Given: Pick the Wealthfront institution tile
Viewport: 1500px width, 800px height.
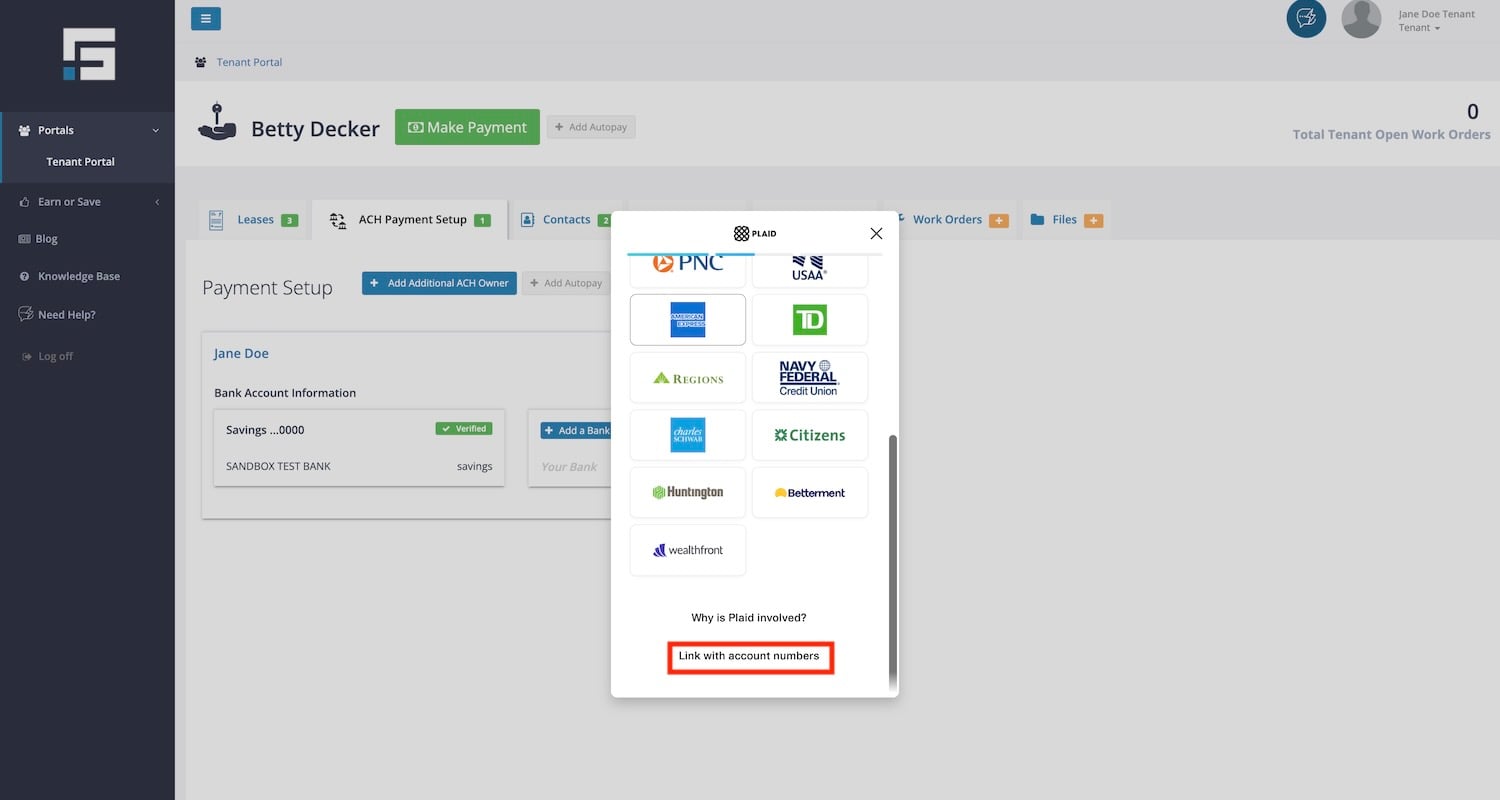Looking at the screenshot, I should [x=688, y=550].
